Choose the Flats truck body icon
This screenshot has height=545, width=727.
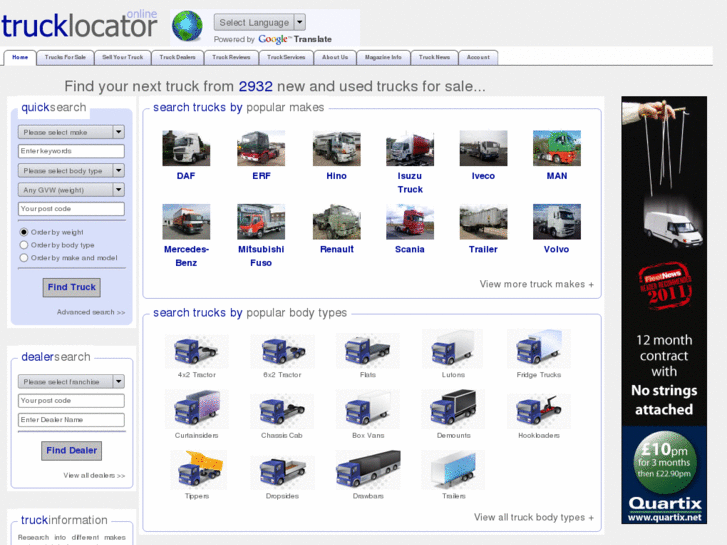click(x=368, y=351)
